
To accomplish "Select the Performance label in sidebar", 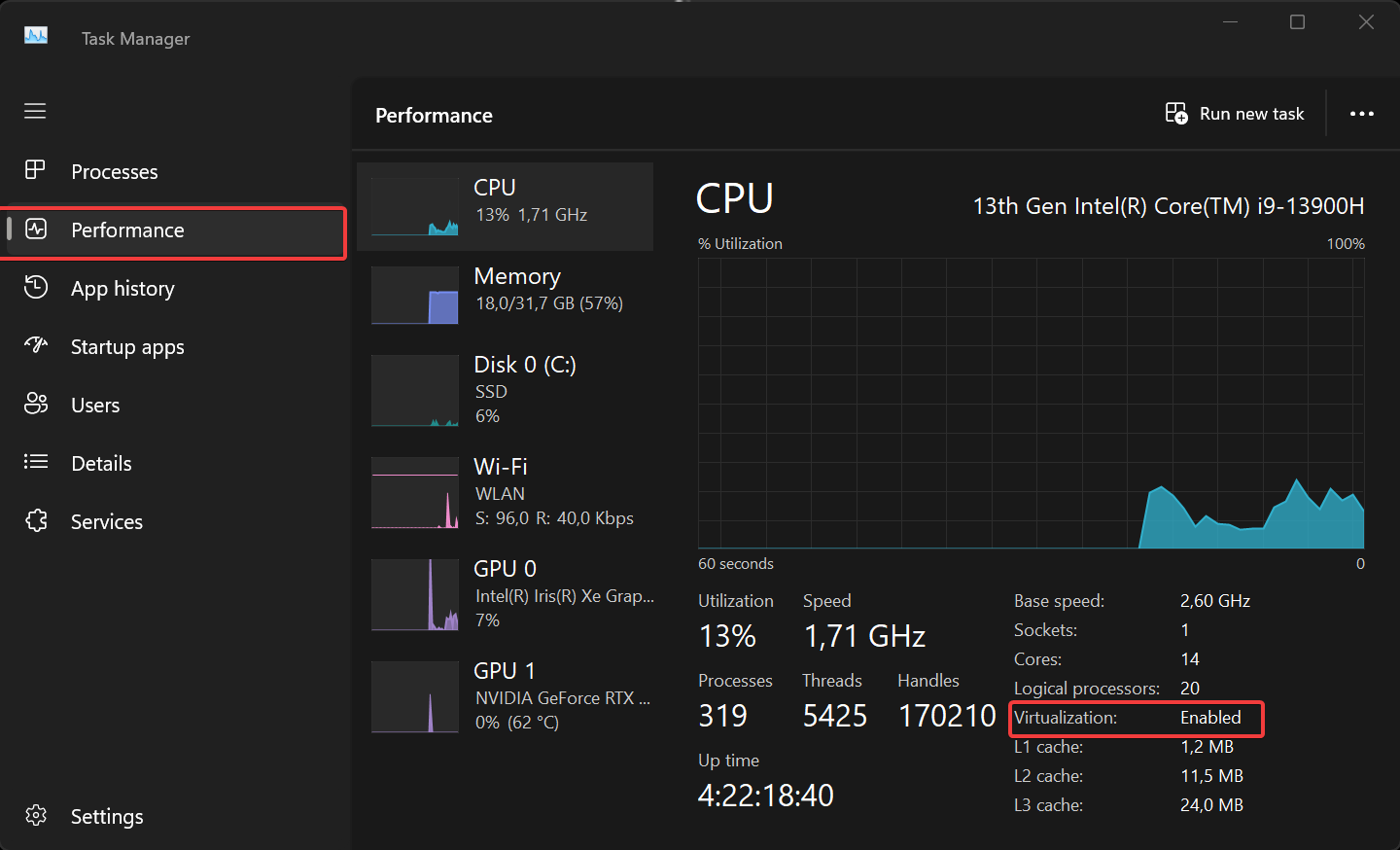I will click(127, 230).
